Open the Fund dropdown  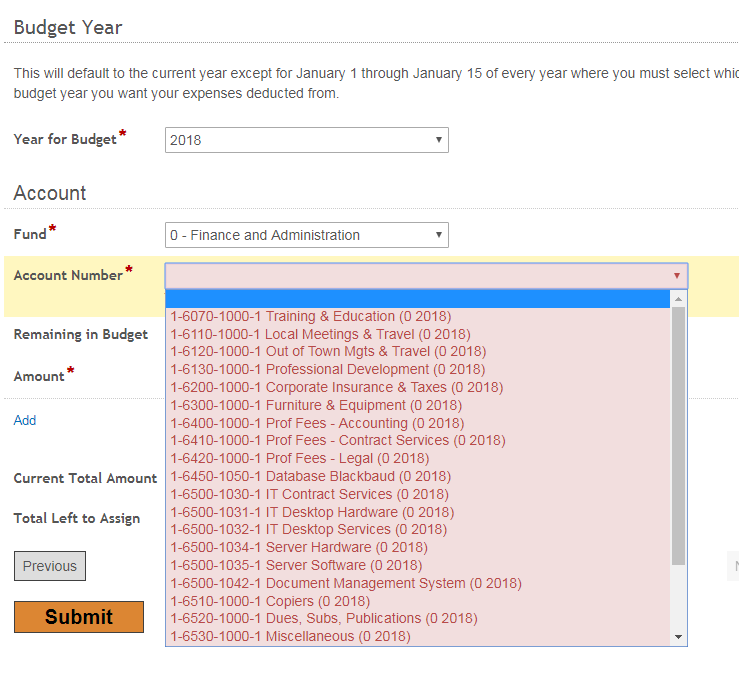click(306, 235)
